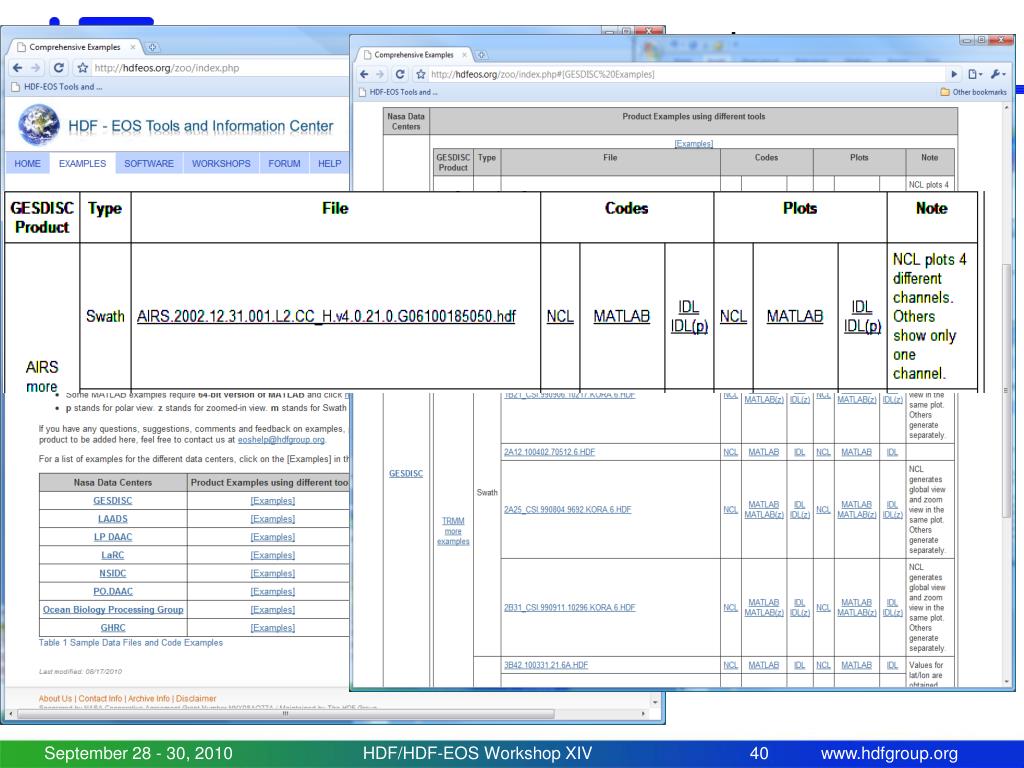Open HDF-EOS Tools bookmark in the right window
The height and width of the screenshot is (768, 1024).
(x=398, y=92)
